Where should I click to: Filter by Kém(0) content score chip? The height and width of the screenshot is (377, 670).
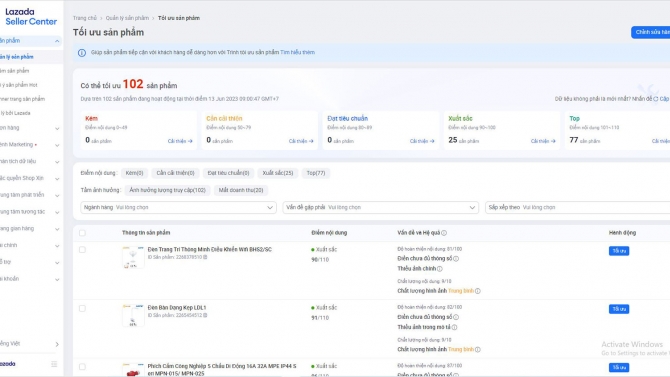click(x=134, y=173)
